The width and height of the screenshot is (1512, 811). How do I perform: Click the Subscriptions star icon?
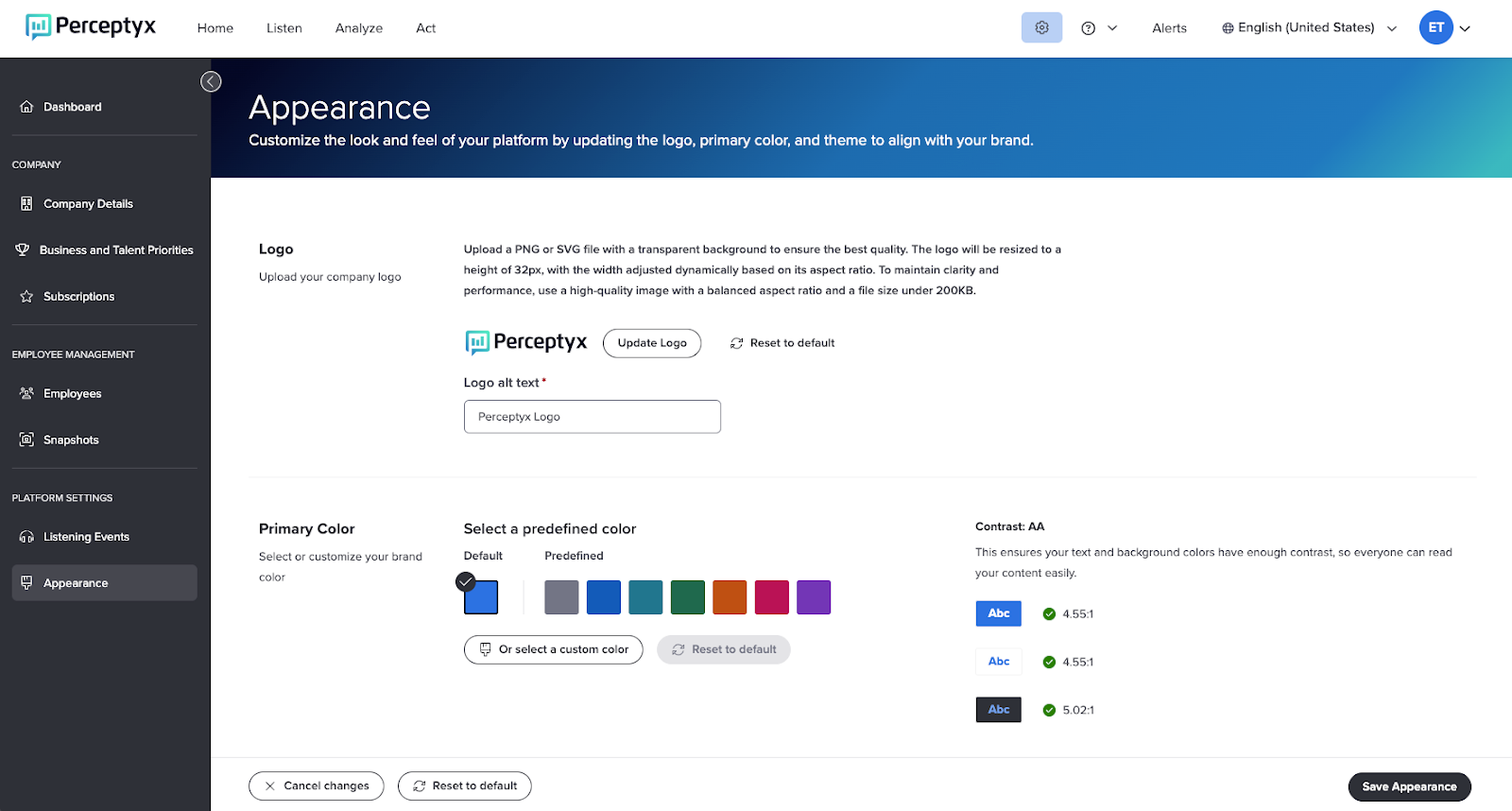[x=26, y=296]
